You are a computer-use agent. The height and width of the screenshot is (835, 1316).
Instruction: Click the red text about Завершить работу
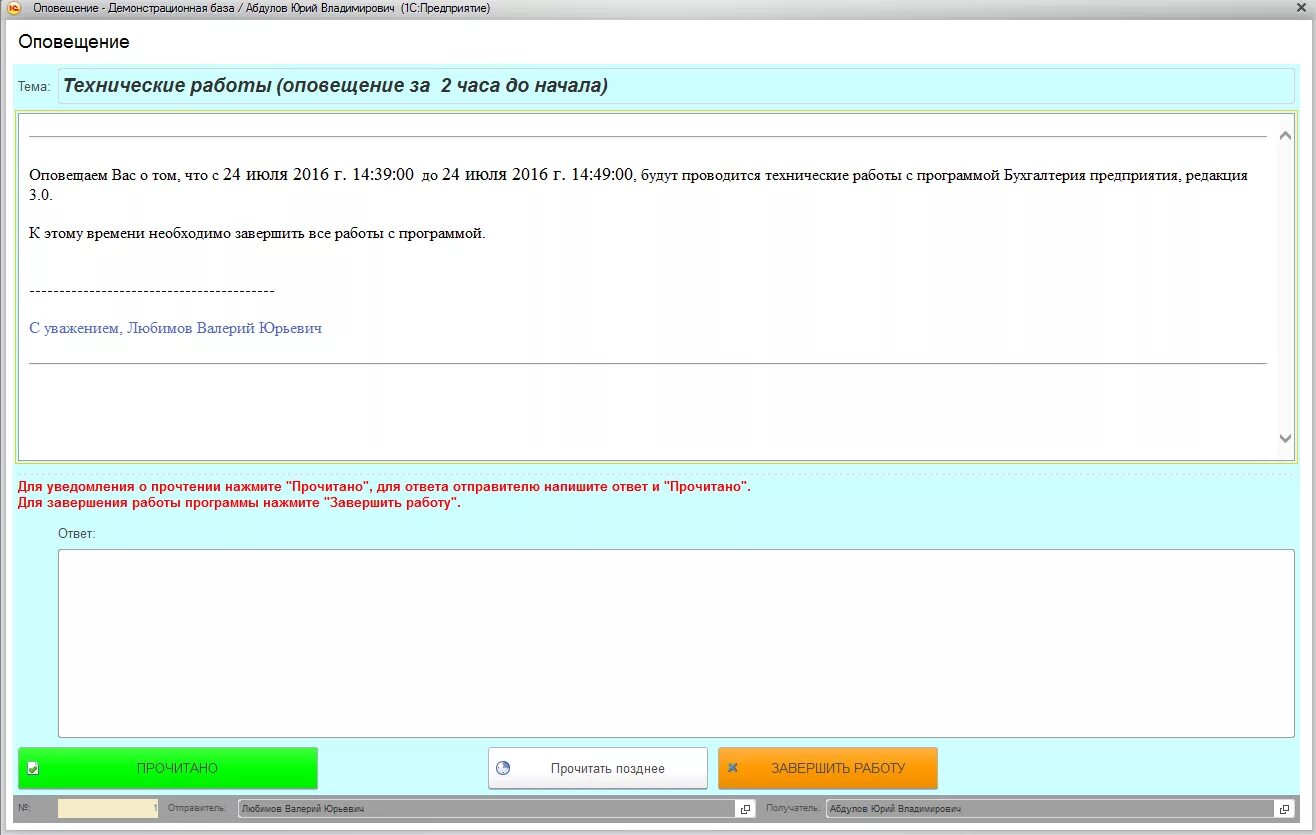click(239, 503)
